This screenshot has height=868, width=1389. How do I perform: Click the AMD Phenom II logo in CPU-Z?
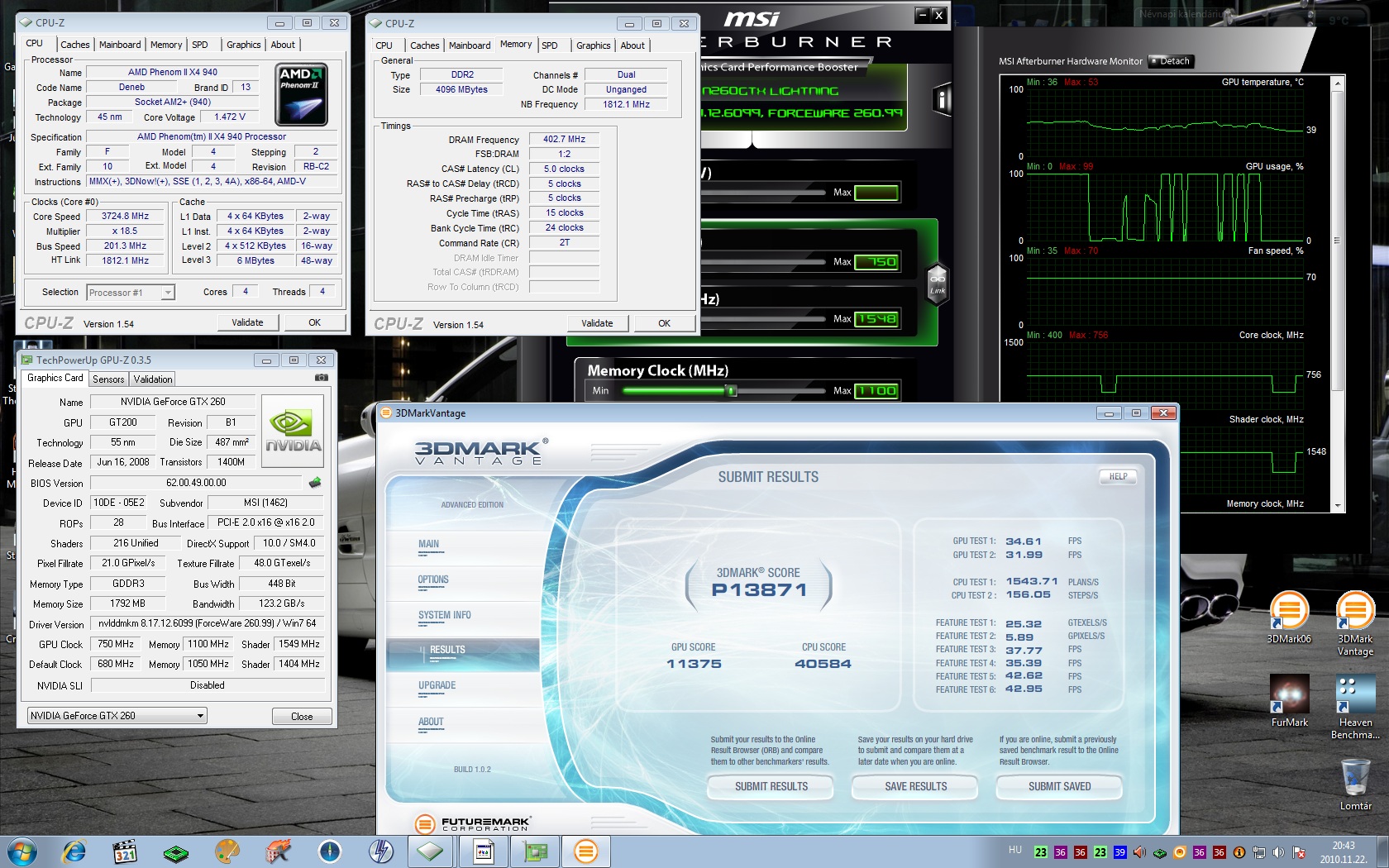301,94
